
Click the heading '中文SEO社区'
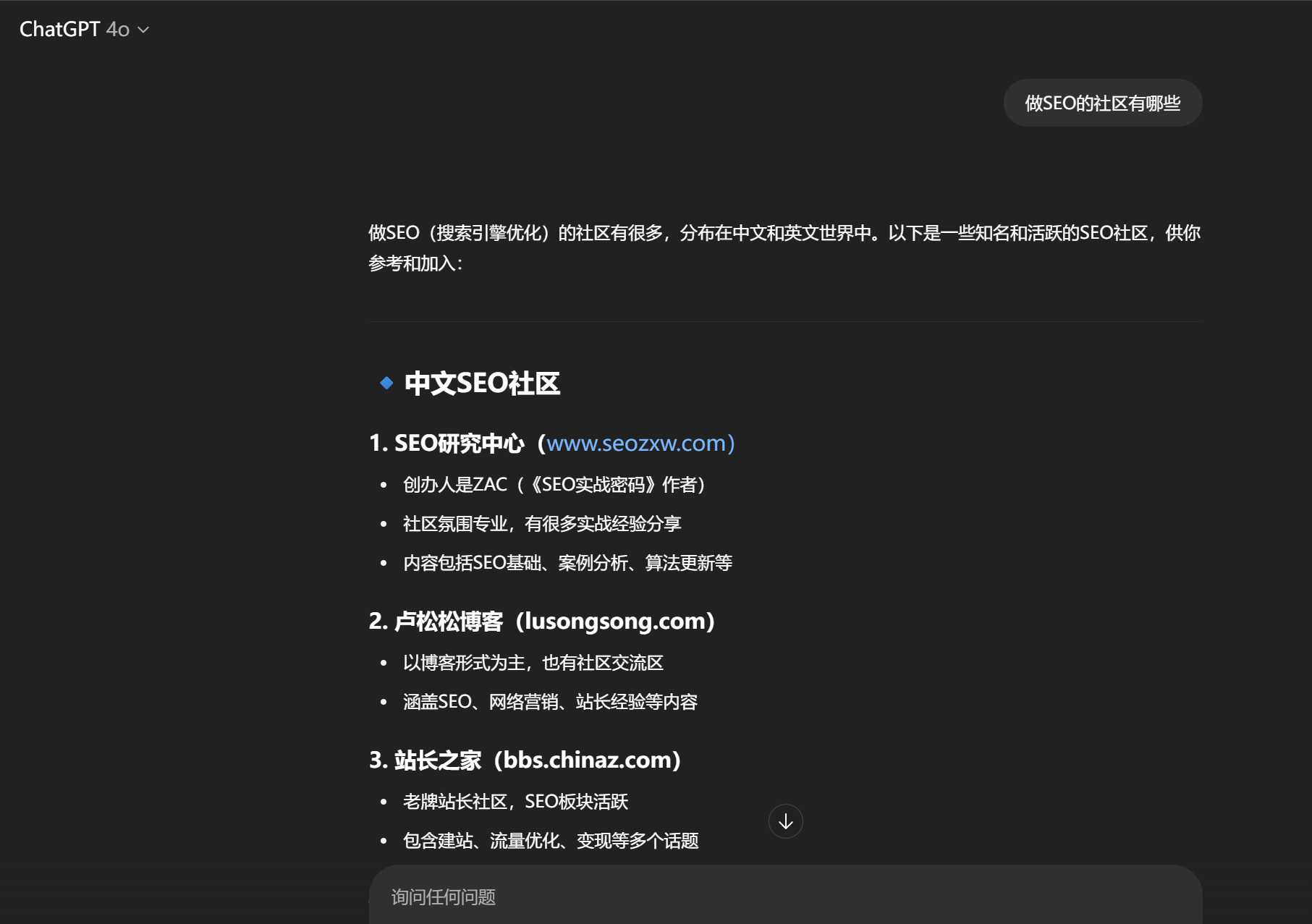click(482, 383)
